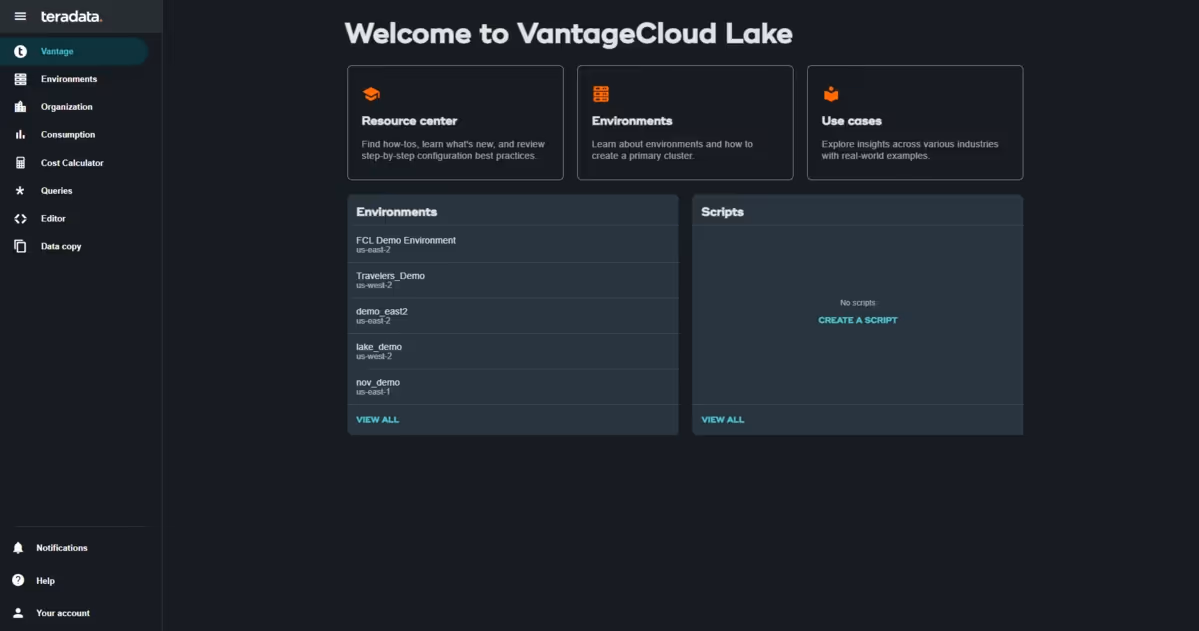Image resolution: width=1199 pixels, height=631 pixels.
Task: Click the Queries asterisk icon
Action: 21,190
